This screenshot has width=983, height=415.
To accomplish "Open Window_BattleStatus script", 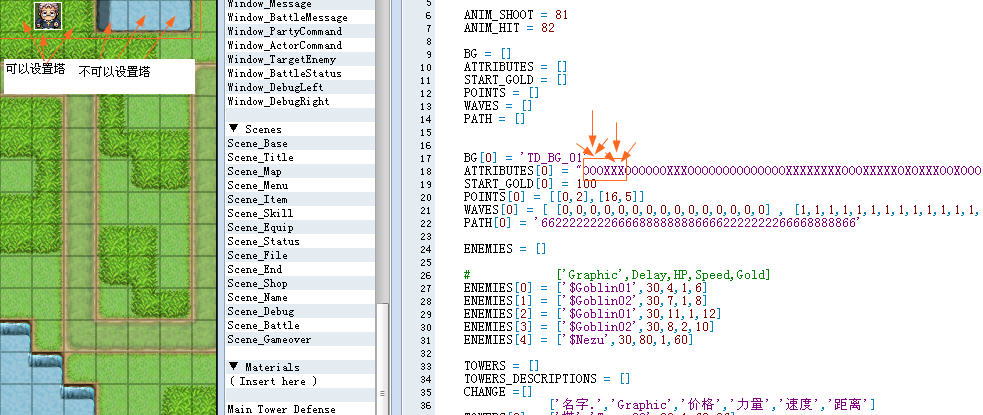I will (x=300, y=73).
